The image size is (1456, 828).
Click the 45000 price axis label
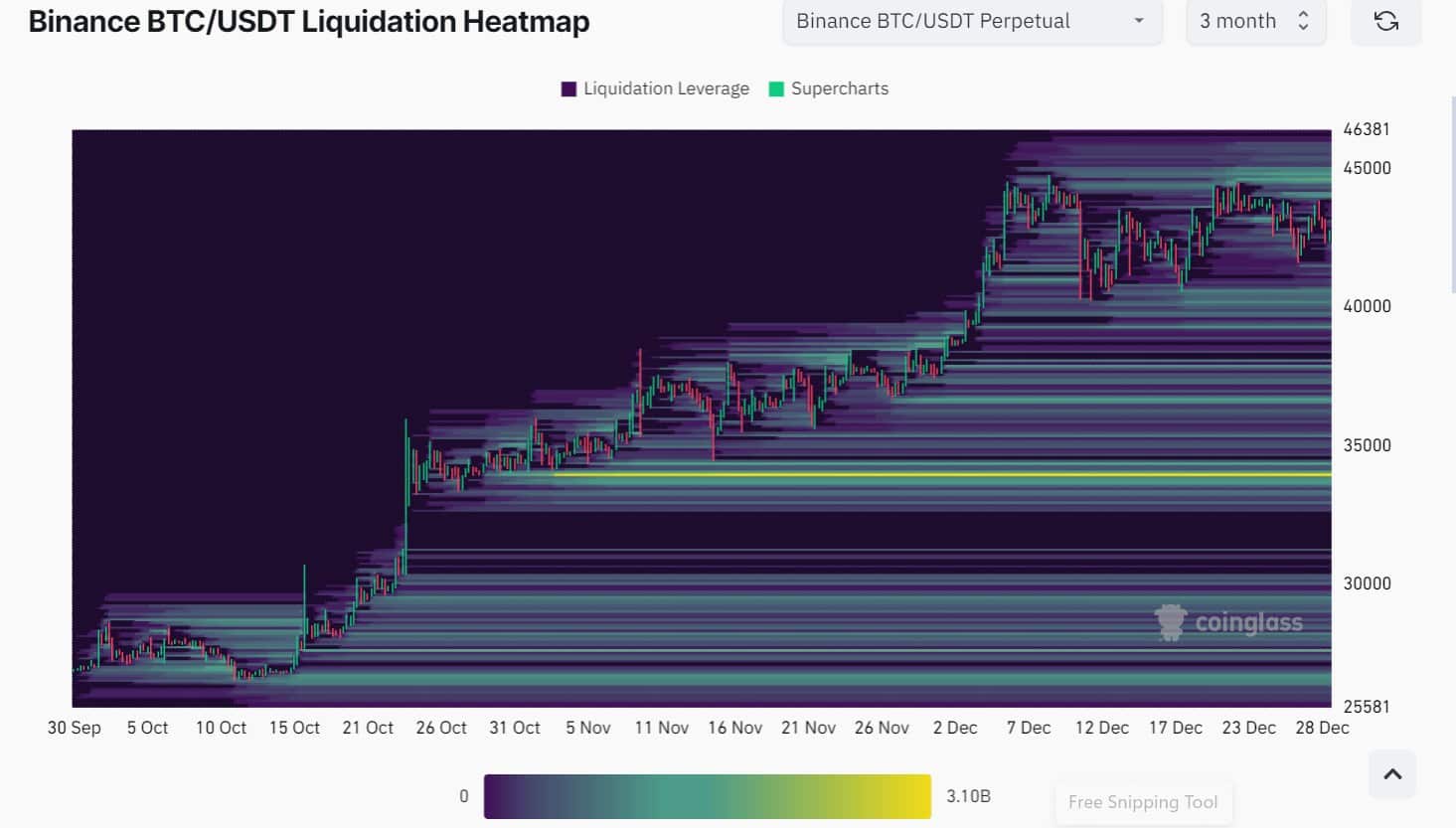pyautogui.click(x=1367, y=168)
